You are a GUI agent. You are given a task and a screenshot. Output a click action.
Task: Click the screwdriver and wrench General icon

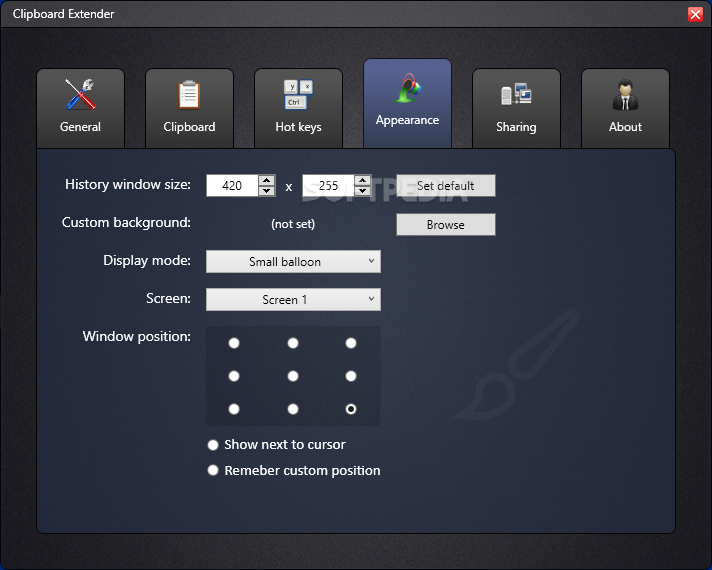[80, 94]
